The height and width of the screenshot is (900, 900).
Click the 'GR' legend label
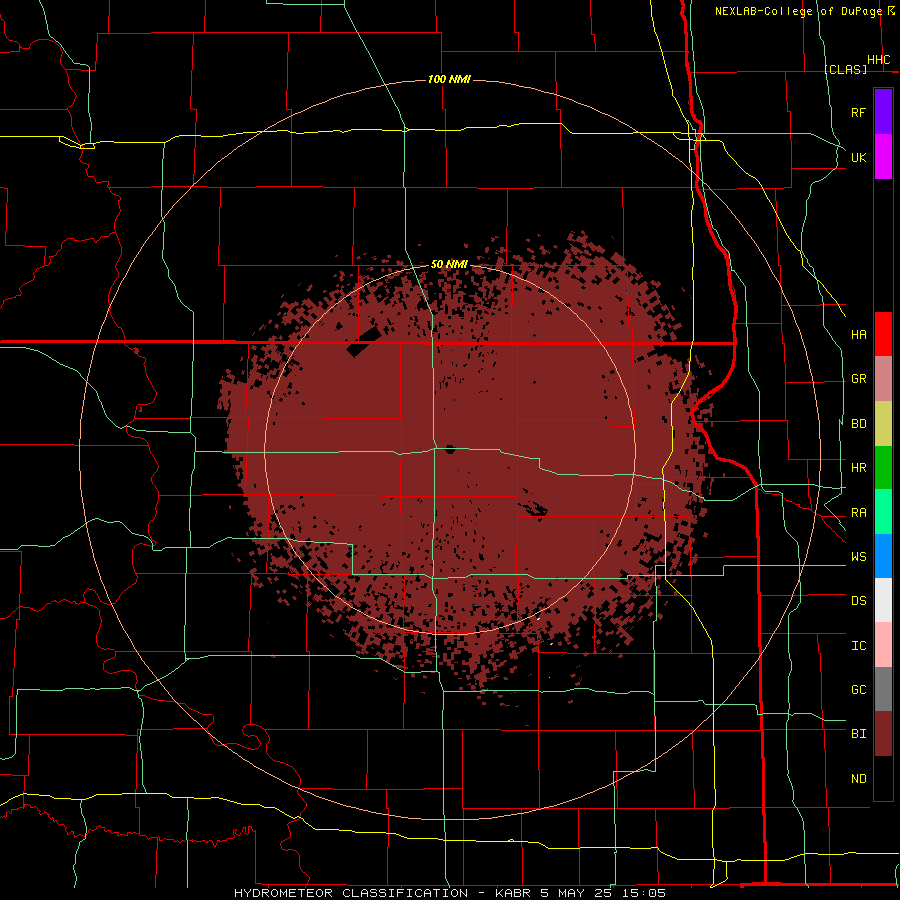point(858,379)
